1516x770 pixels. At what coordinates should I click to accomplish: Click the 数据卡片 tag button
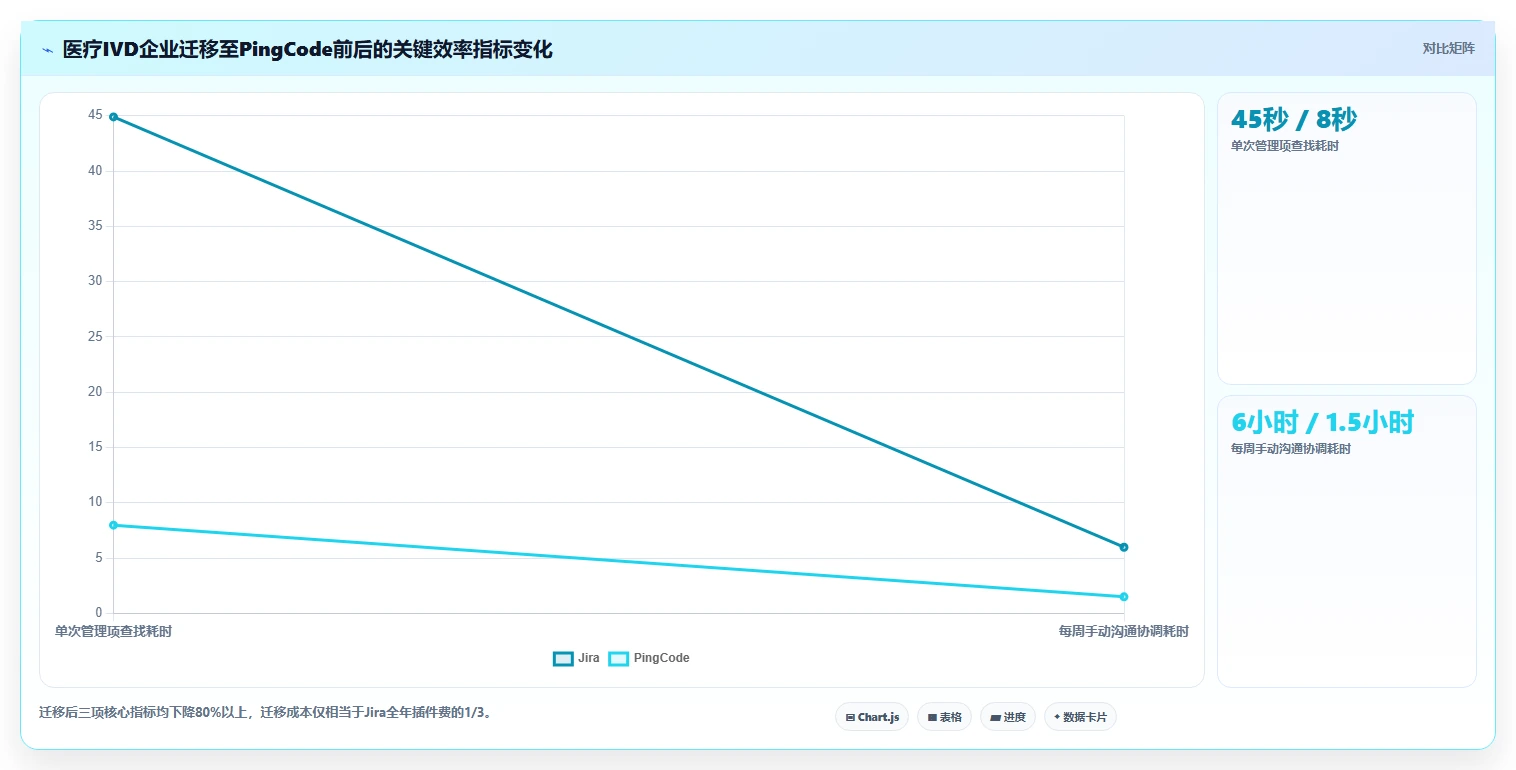click(1080, 717)
